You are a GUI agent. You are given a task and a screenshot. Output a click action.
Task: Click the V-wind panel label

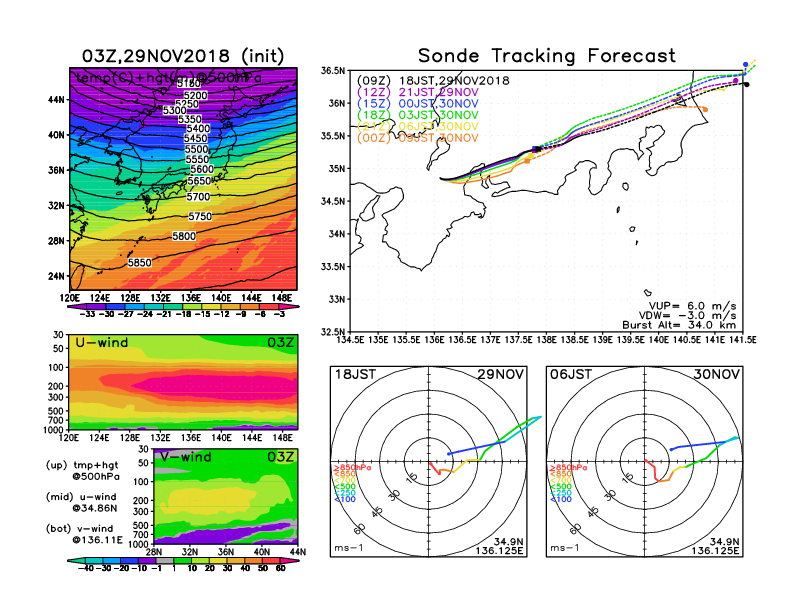coord(184,456)
